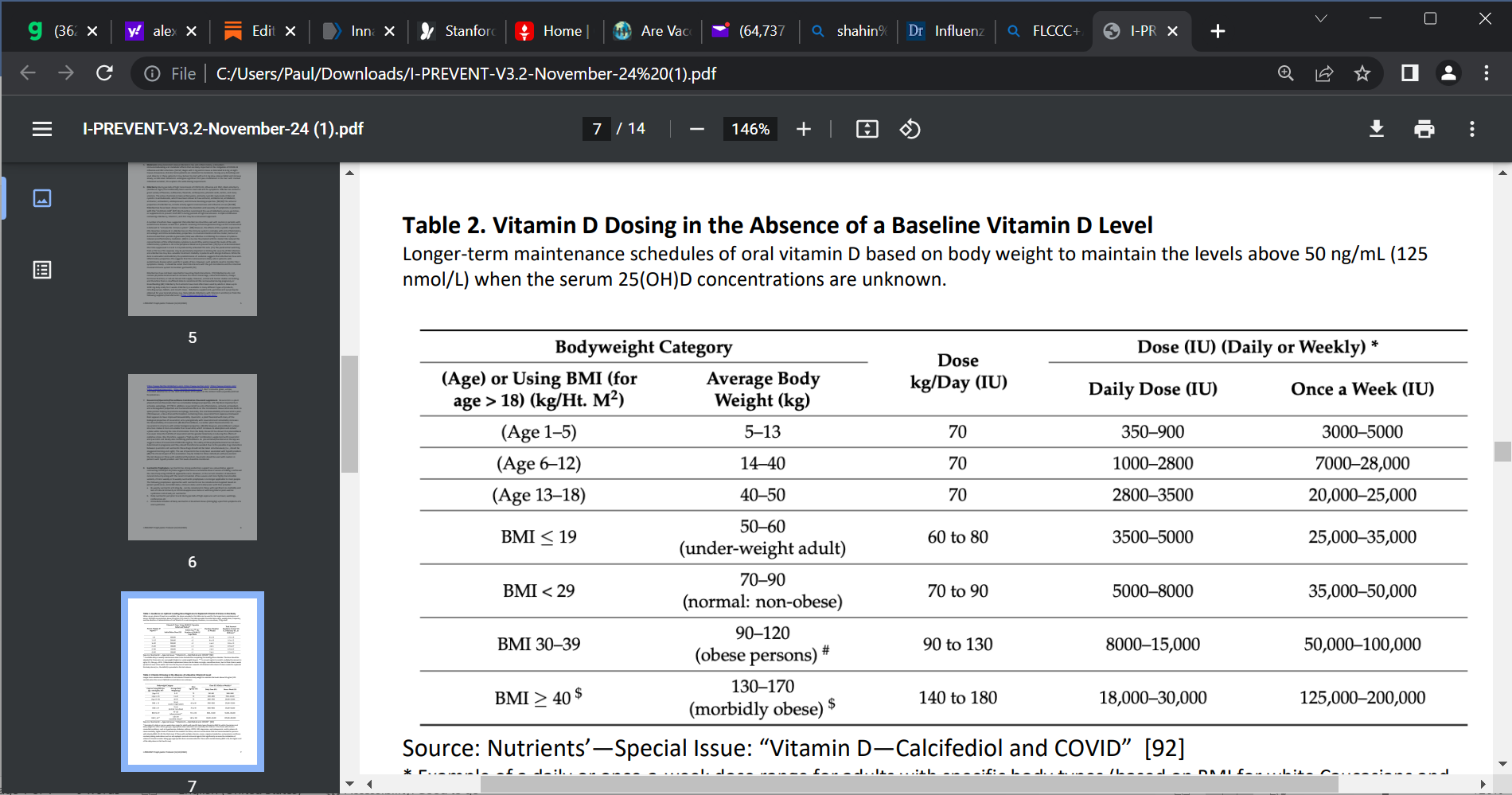Open the Chrome profile avatar
This screenshot has width=1512, height=795.
click(1448, 73)
